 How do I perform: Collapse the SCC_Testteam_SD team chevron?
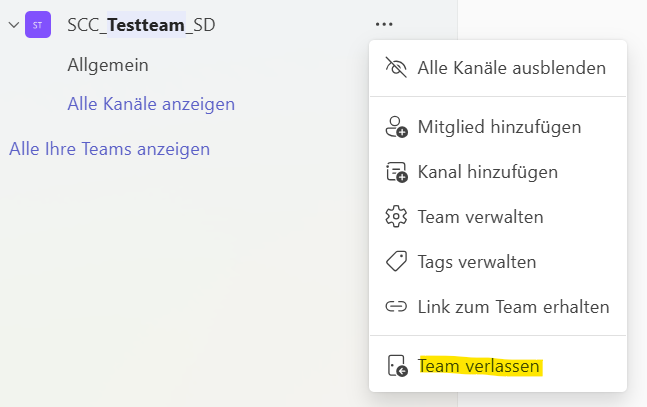tap(14, 25)
